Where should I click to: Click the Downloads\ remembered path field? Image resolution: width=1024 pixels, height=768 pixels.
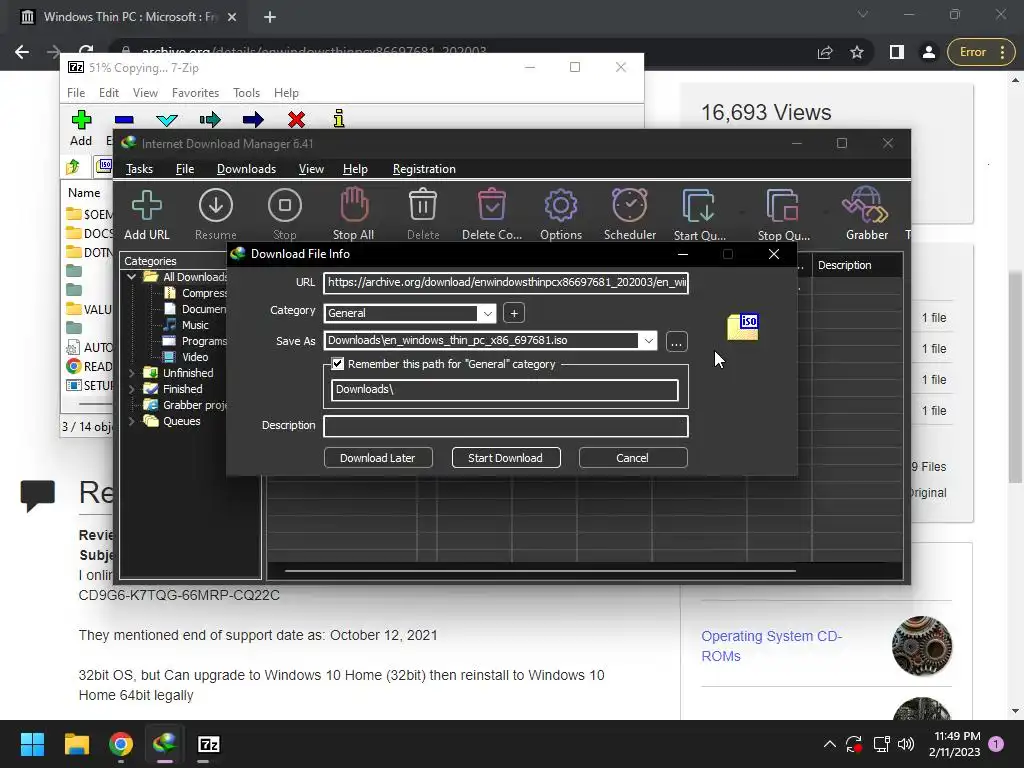pyautogui.click(x=504, y=390)
